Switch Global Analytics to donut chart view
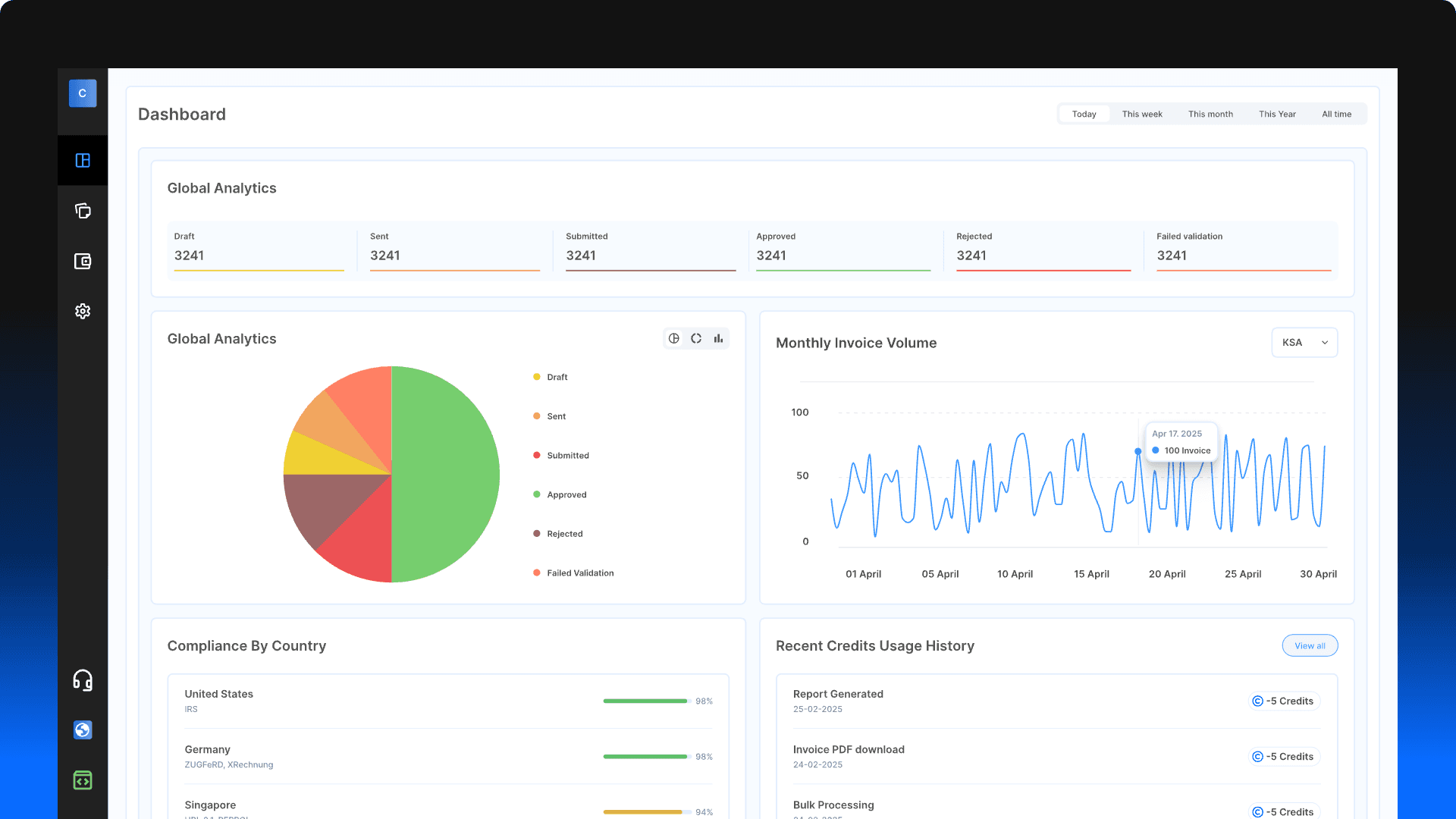 [696, 338]
